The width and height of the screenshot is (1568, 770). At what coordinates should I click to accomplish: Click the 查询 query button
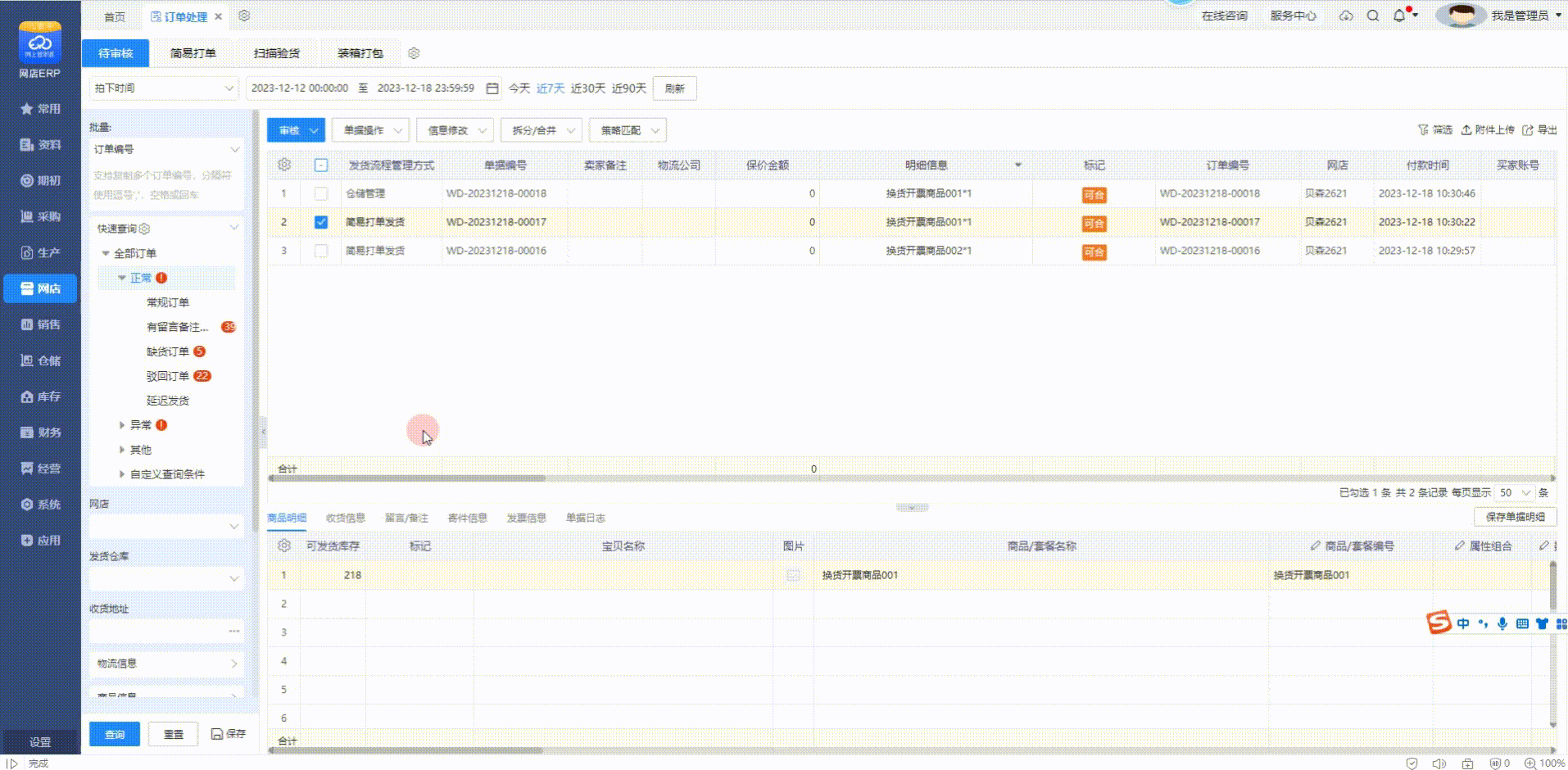115,734
